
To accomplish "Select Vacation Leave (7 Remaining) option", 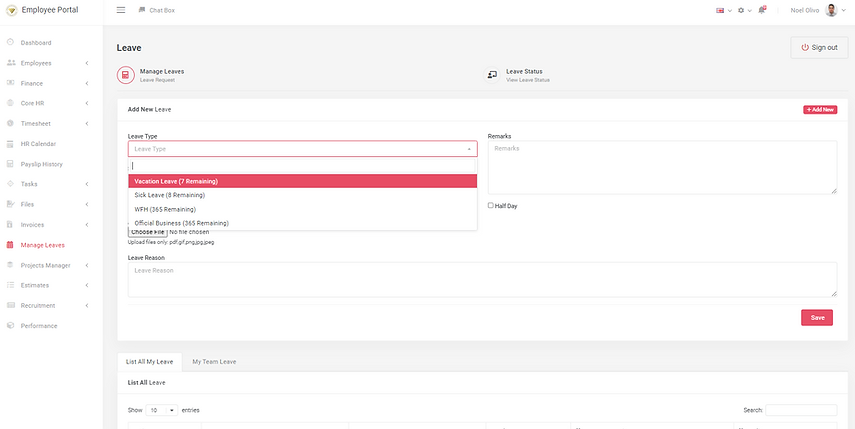I will click(x=303, y=181).
